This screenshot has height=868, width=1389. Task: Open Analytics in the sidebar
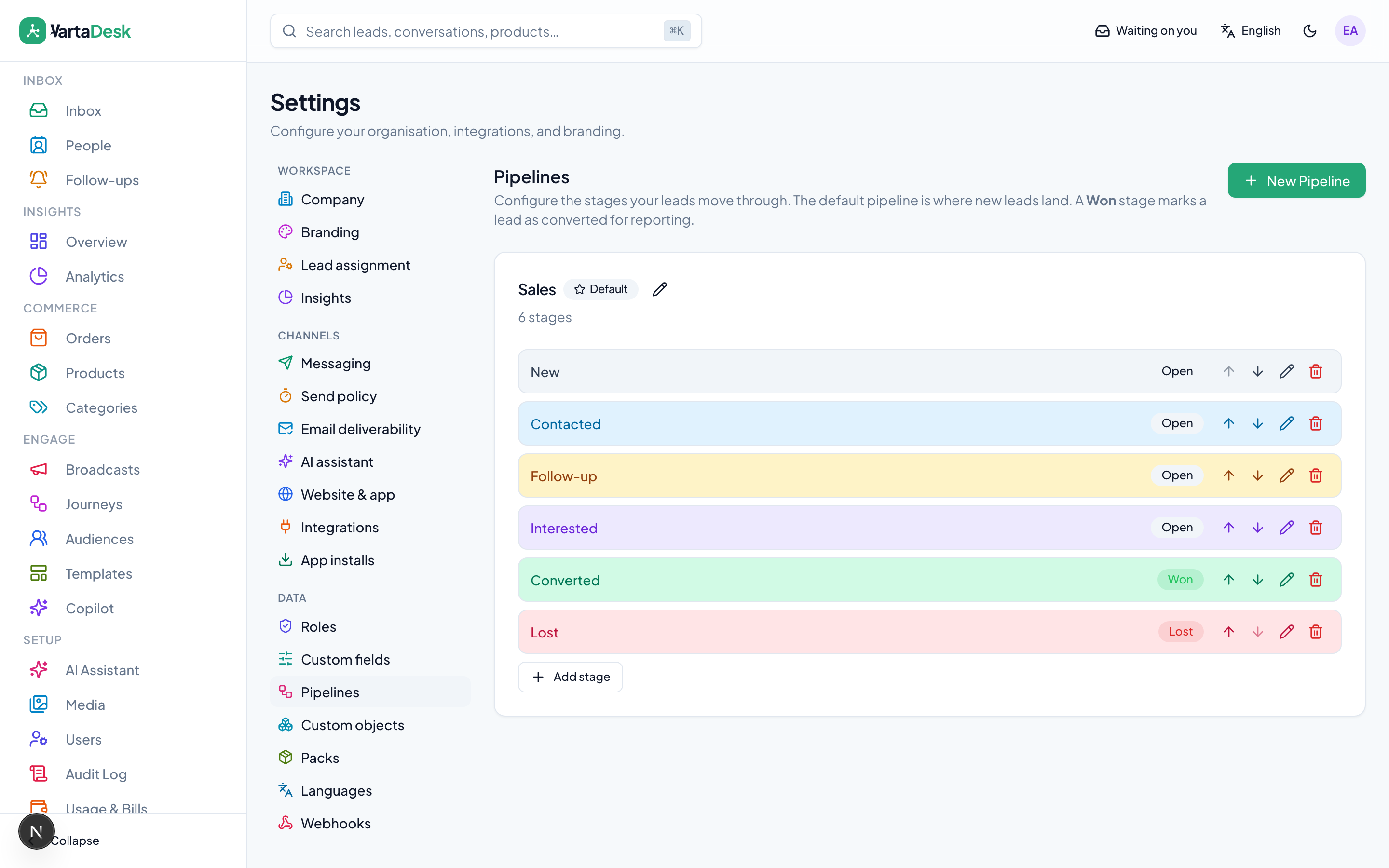coord(123,276)
